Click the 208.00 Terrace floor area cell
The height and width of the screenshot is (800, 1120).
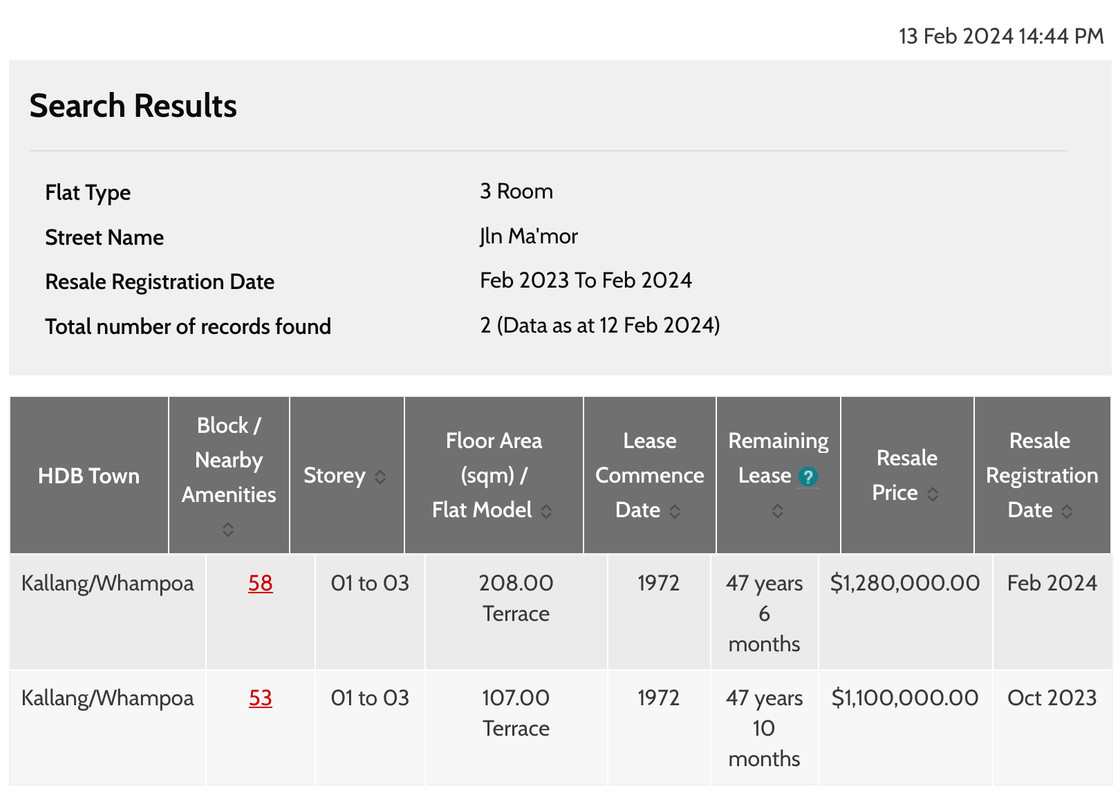(516, 598)
